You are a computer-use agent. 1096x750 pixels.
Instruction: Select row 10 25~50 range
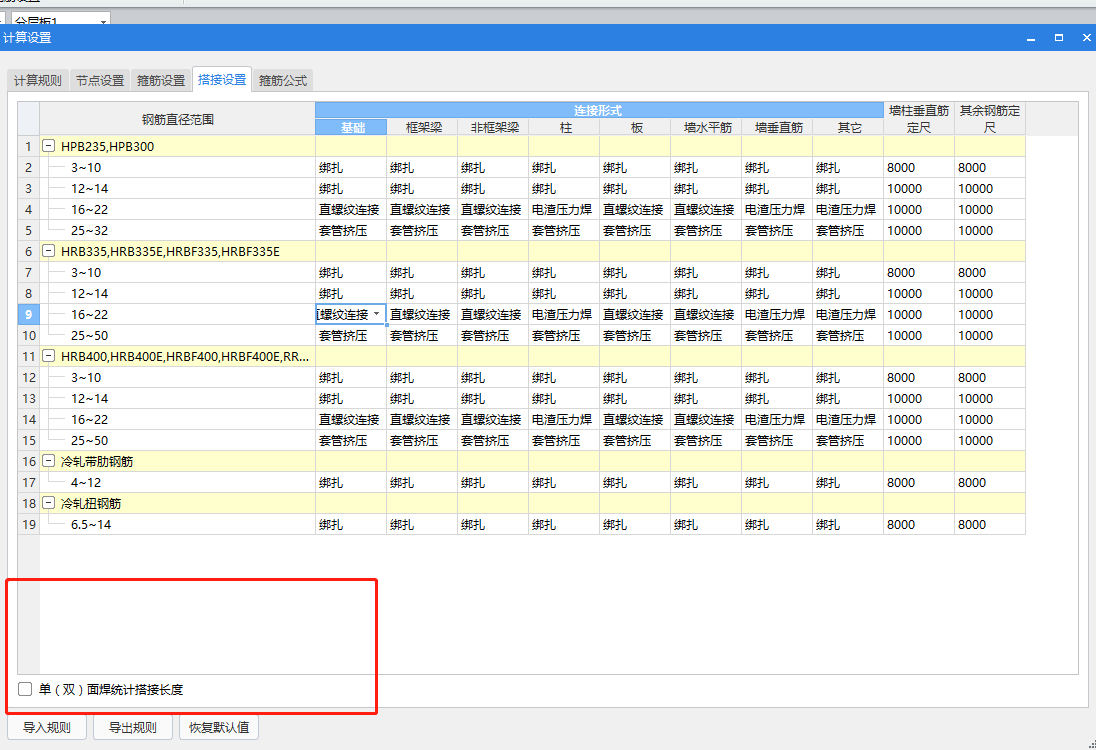click(x=178, y=336)
